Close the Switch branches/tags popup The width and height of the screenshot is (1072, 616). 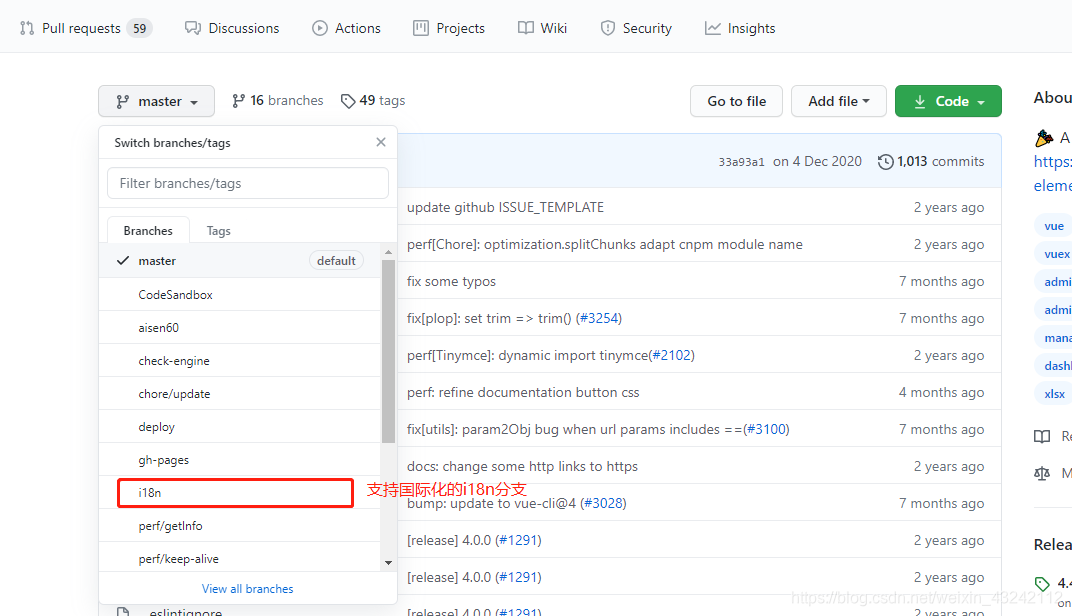(381, 142)
